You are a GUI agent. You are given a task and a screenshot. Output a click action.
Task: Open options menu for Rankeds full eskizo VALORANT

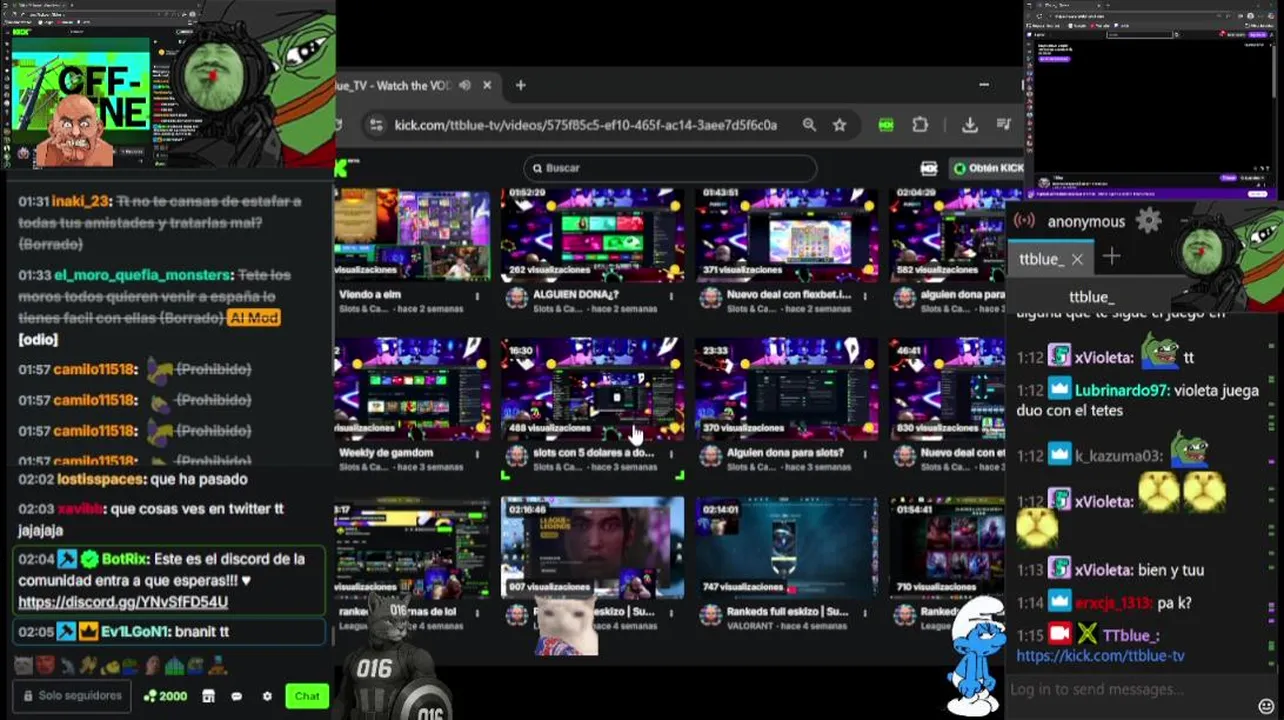click(x=865, y=612)
